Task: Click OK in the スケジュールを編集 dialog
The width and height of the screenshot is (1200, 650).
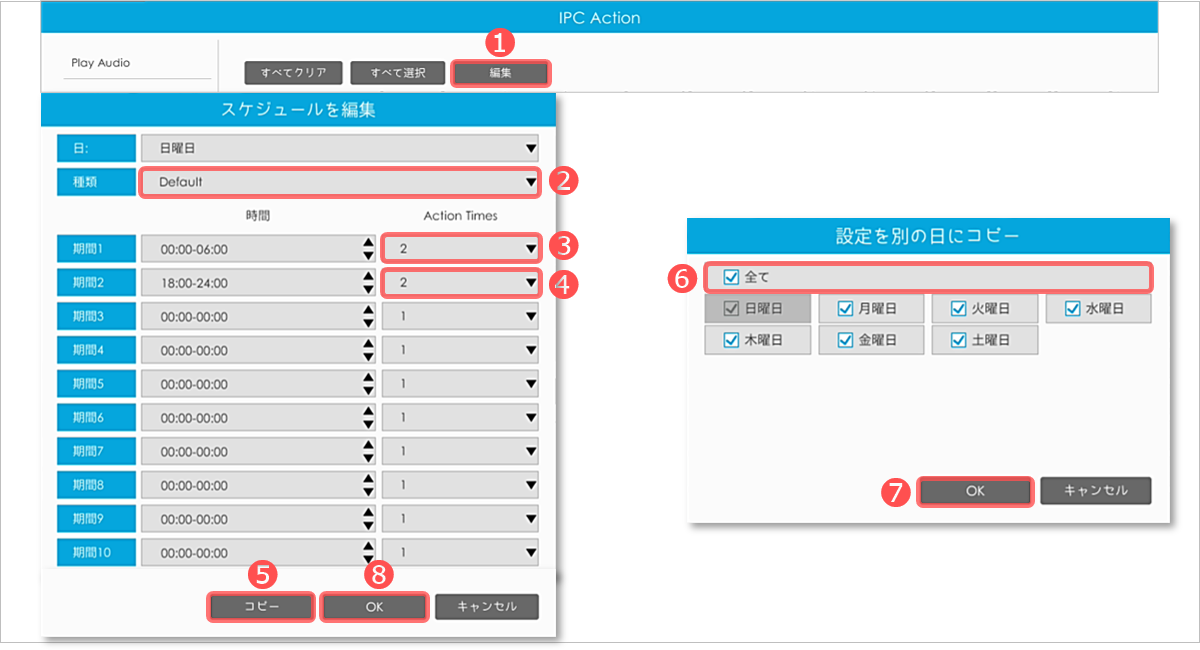Action: tap(375, 607)
